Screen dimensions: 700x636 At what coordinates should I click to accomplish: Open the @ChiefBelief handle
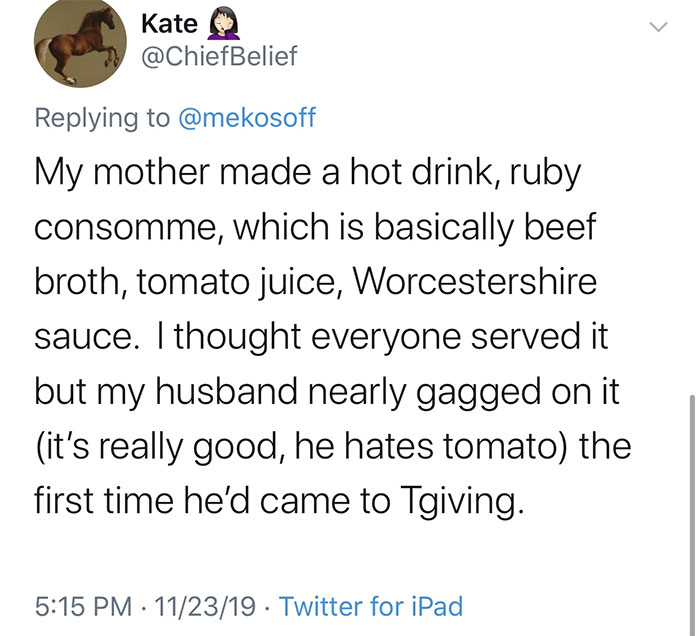[219, 57]
